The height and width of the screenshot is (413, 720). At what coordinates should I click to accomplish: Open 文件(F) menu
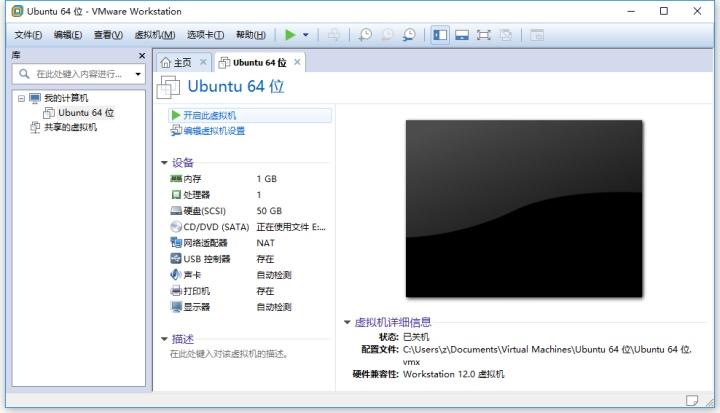tap(28, 35)
